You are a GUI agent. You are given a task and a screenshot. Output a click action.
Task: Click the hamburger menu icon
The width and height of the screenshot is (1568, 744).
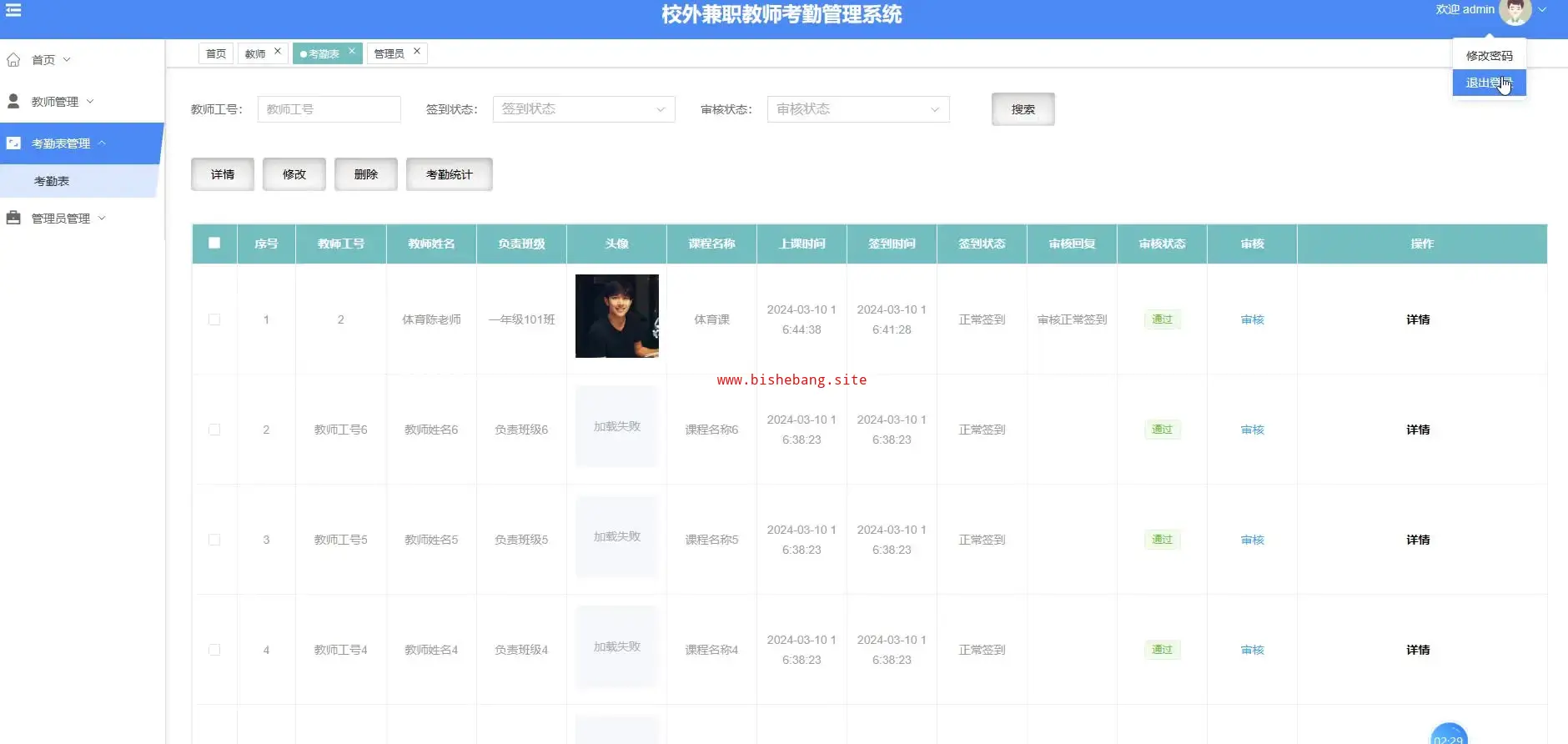coord(13,10)
